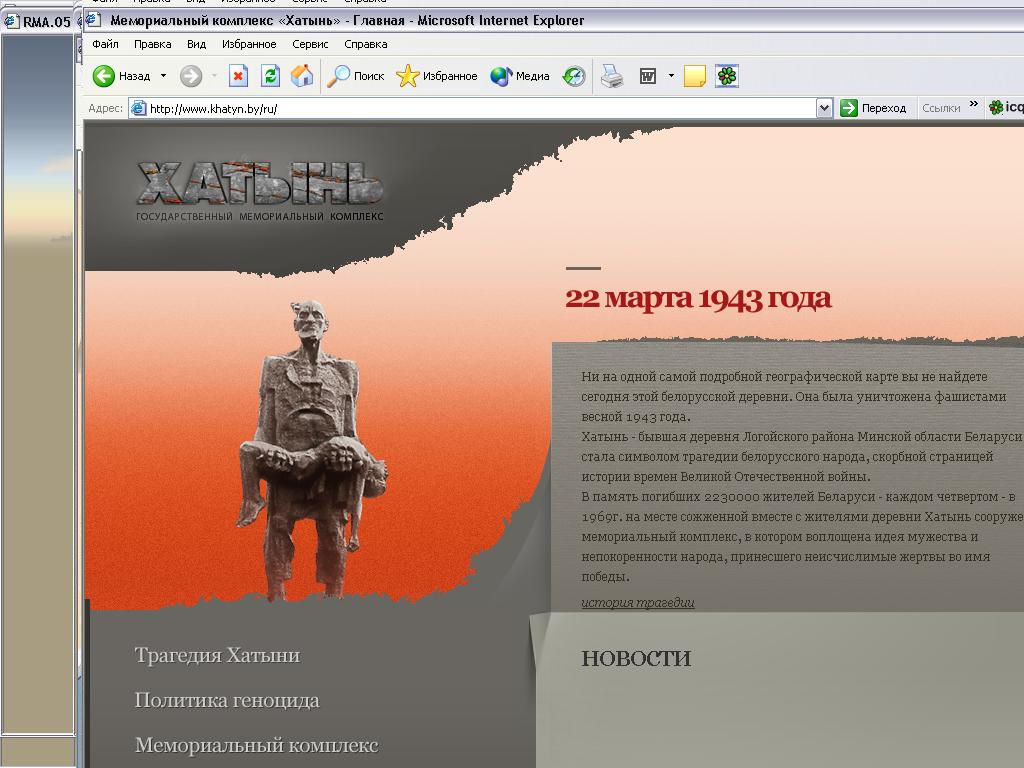Expand the links toolbar chevron
Image resolution: width=1024 pixels, height=768 pixels.
[974, 104]
